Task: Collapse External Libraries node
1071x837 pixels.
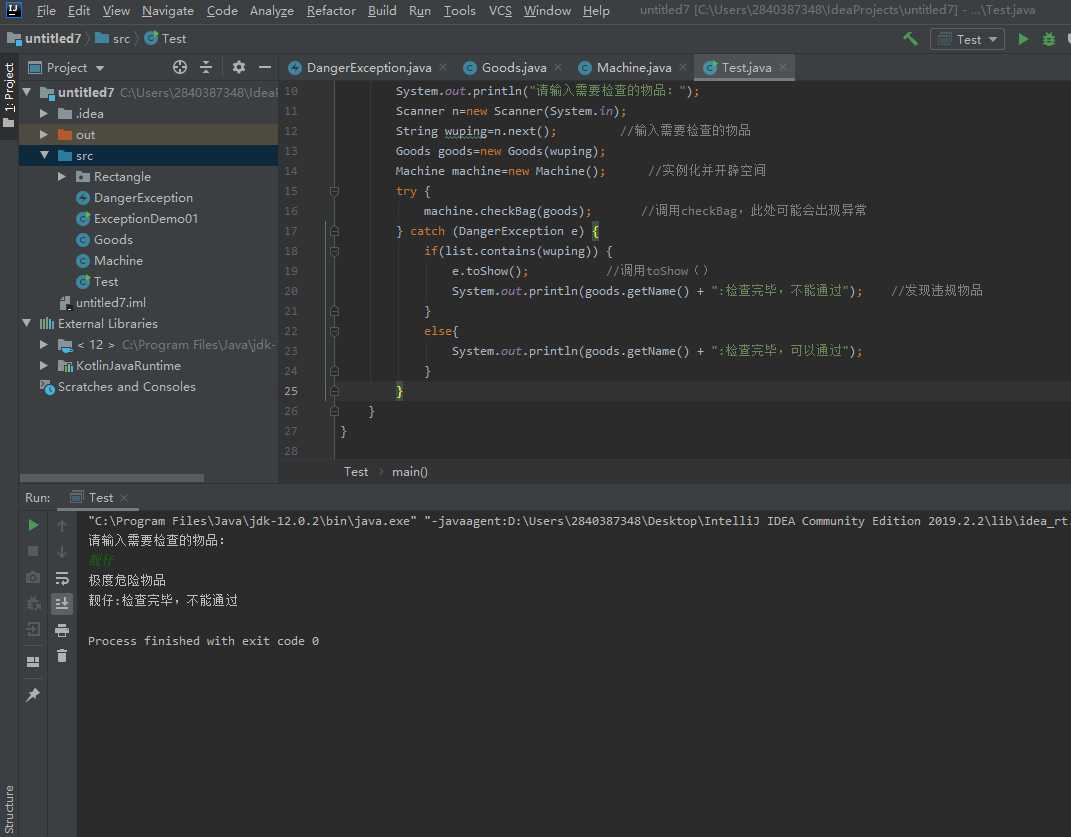Action: [27, 323]
